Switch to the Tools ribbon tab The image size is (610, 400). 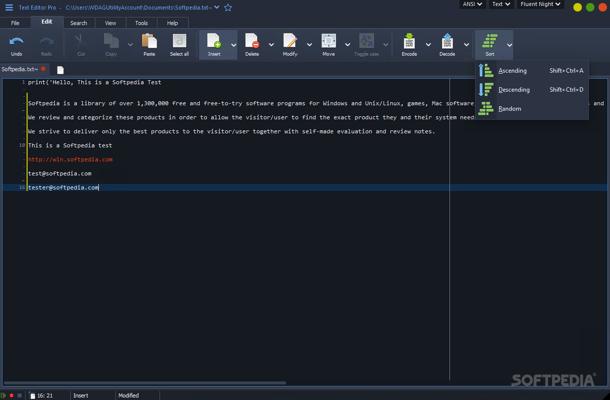click(x=141, y=23)
